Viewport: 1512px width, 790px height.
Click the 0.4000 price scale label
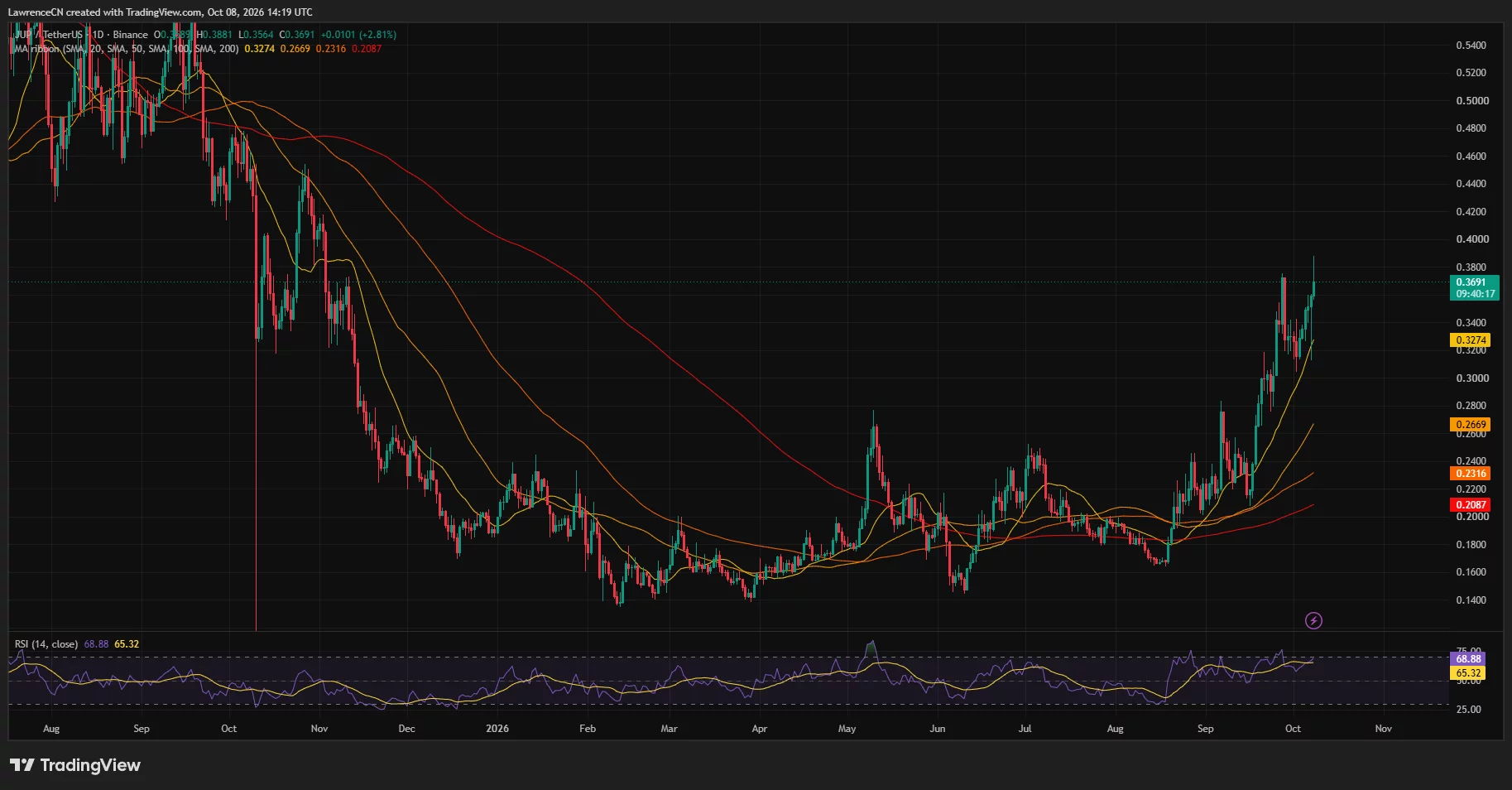[x=1472, y=239]
